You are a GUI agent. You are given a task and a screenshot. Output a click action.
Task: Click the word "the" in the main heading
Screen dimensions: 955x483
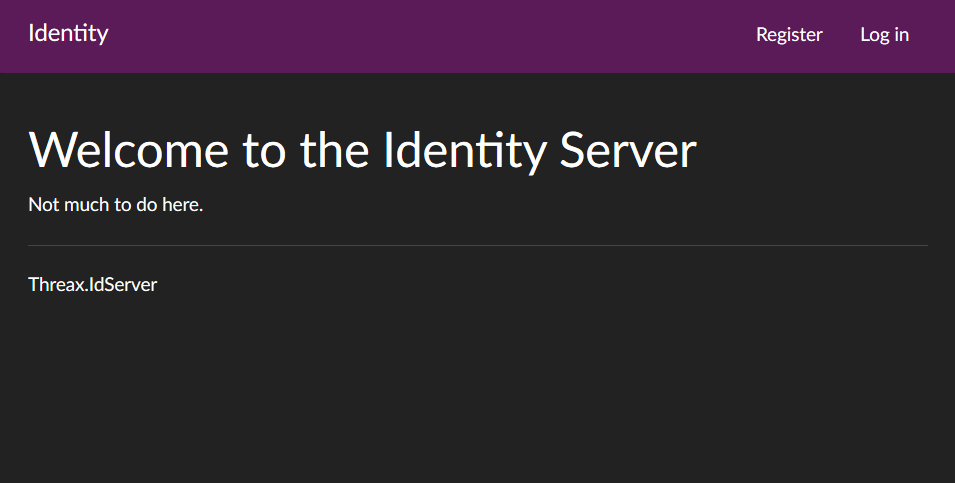[335, 151]
